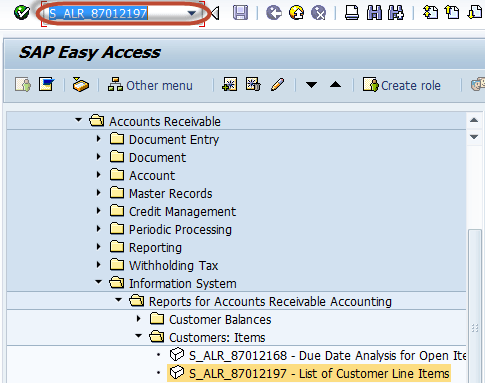Select the Withholding Tax tree item
This screenshot has width=485, height=383.
[174, 265]
